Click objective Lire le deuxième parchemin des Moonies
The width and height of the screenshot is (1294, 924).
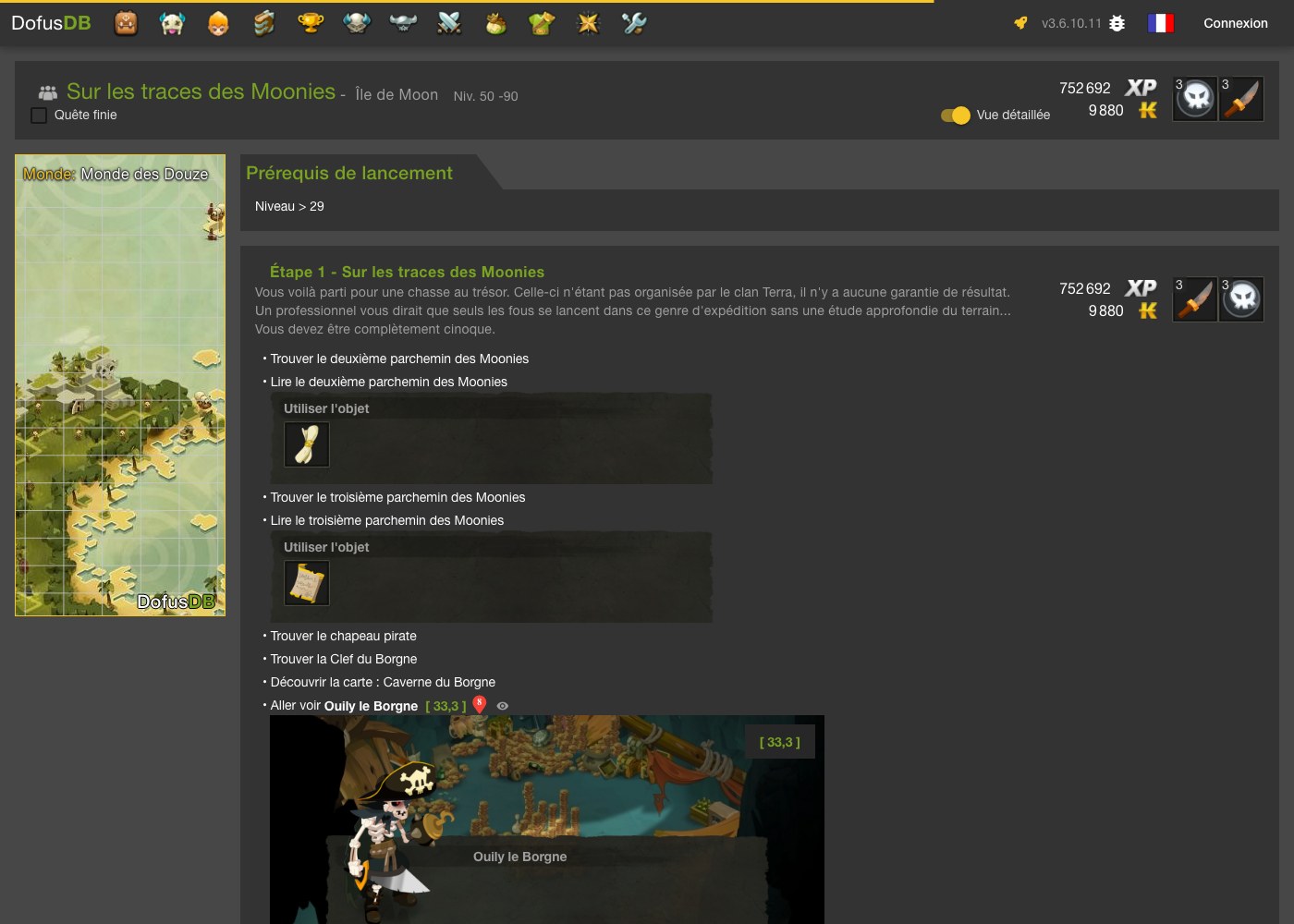coord(389,382)
